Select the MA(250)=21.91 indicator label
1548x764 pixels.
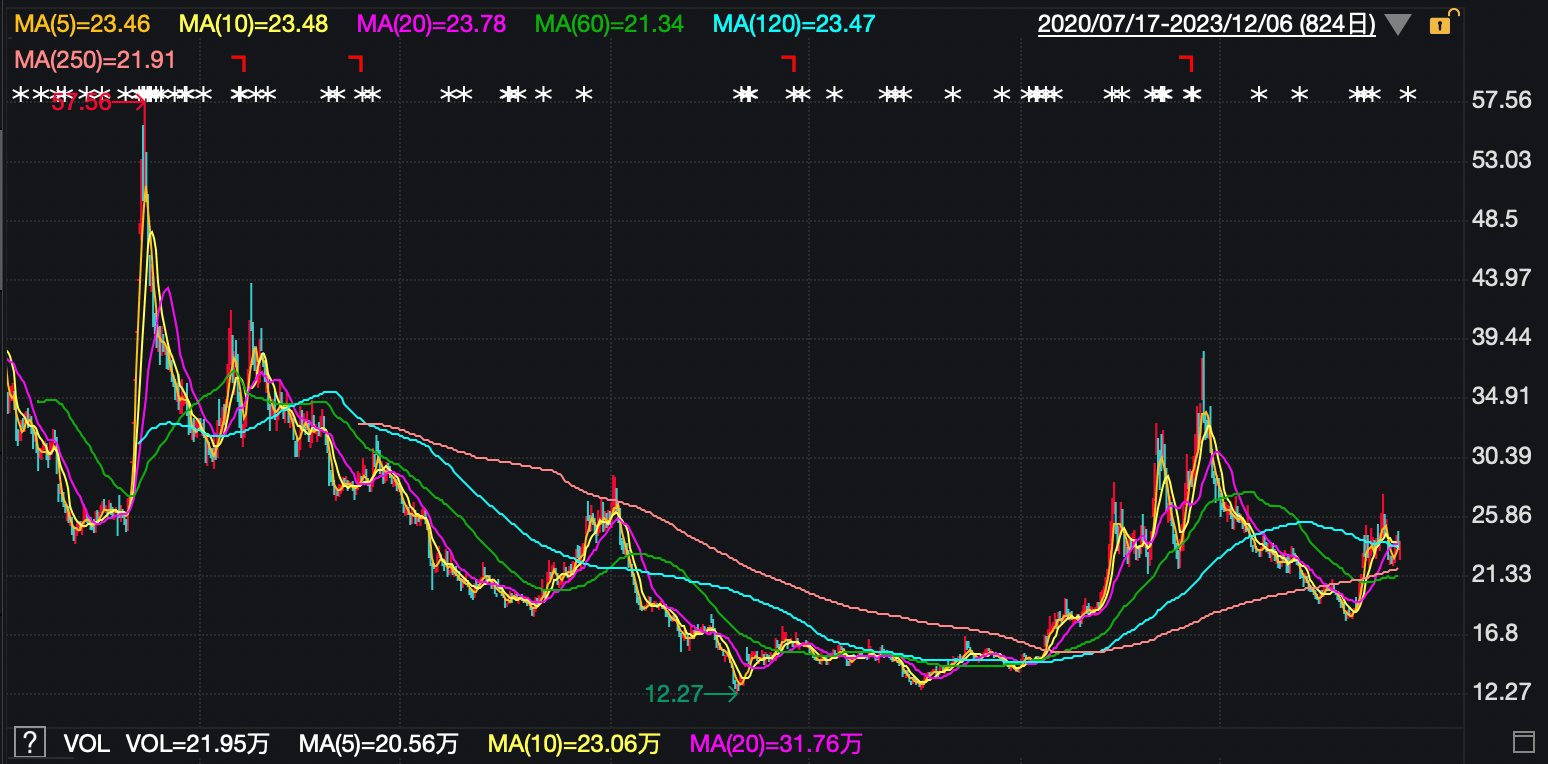pyautogui.click(x=95, y=60)
